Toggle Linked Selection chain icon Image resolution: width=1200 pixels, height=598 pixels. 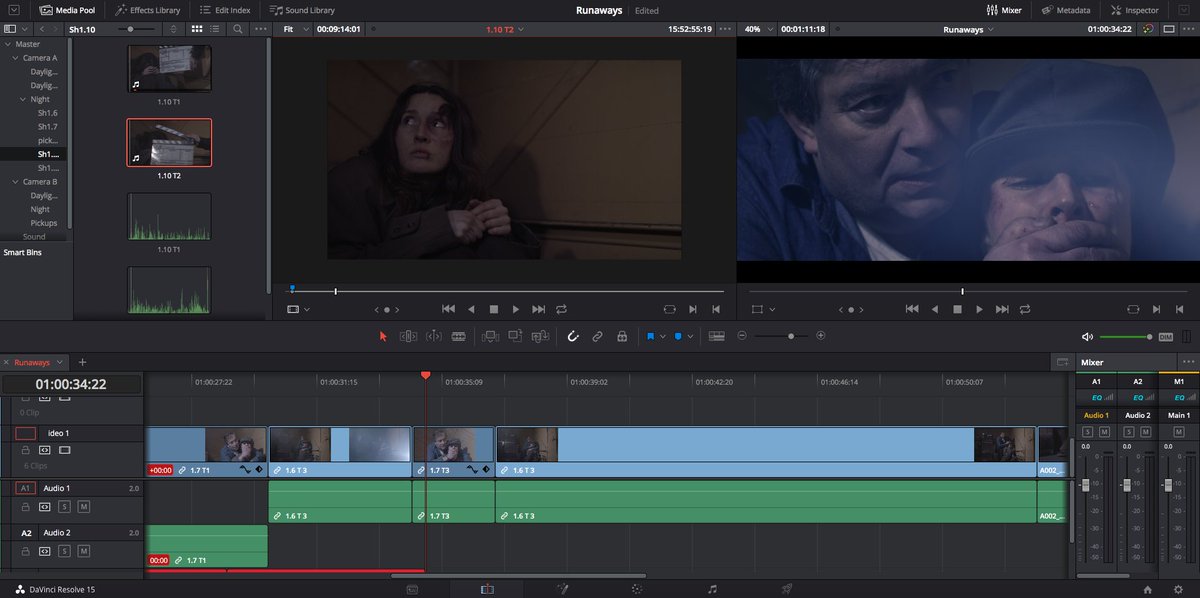tap(597, 337)
